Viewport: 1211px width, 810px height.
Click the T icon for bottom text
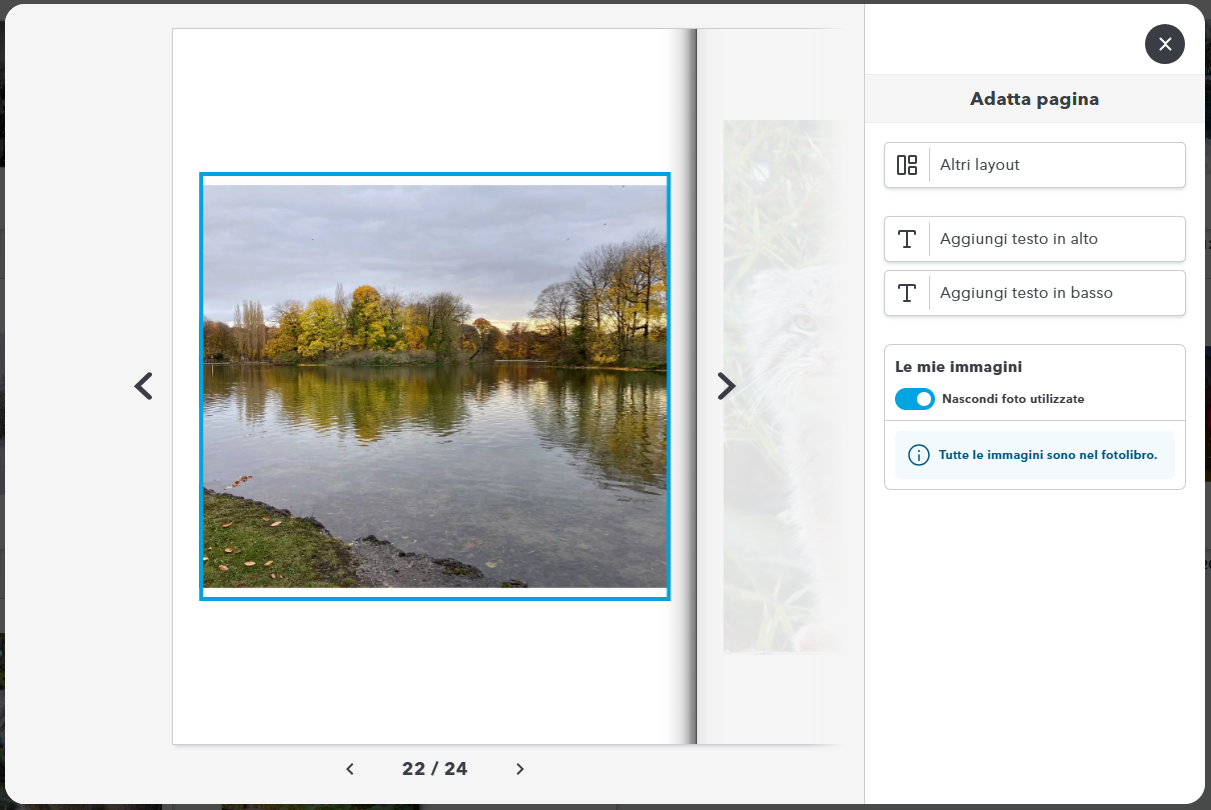pos(907,293)
